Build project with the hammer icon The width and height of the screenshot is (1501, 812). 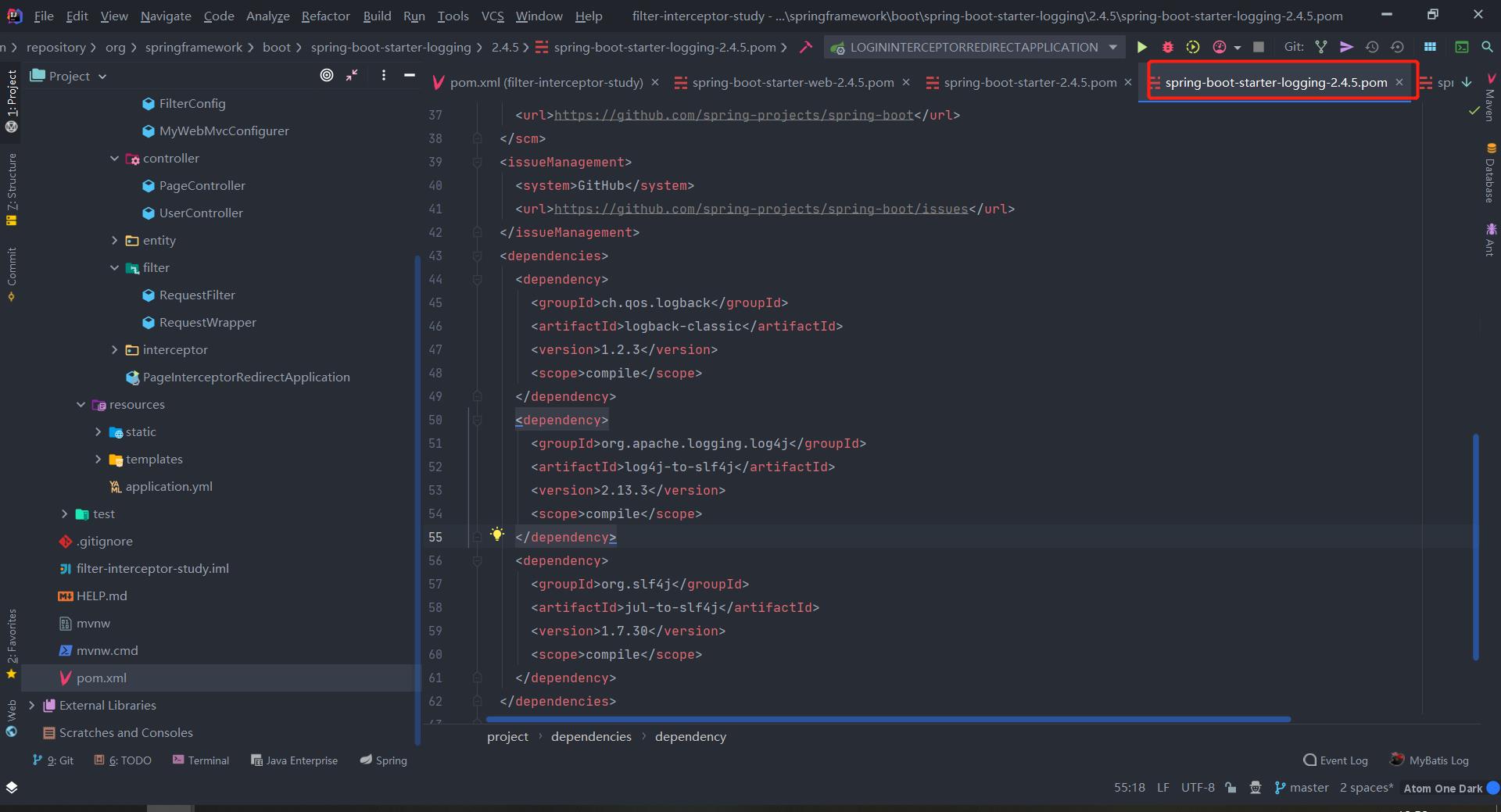pyautogui.click(x=806, y=47)
